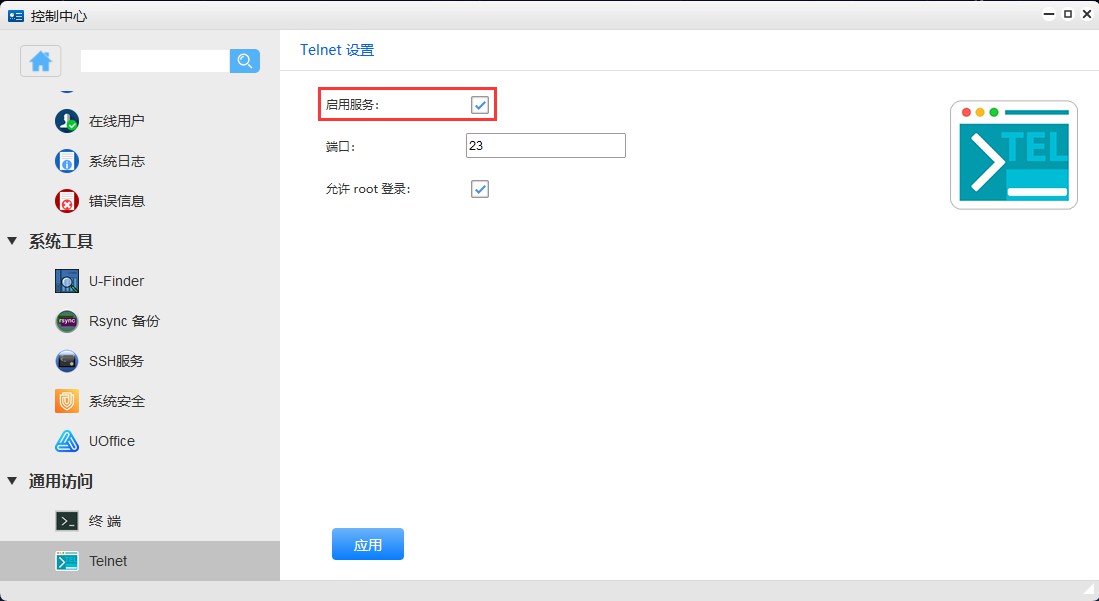Click inside the 端口 port input field

[x=545, y=145]
